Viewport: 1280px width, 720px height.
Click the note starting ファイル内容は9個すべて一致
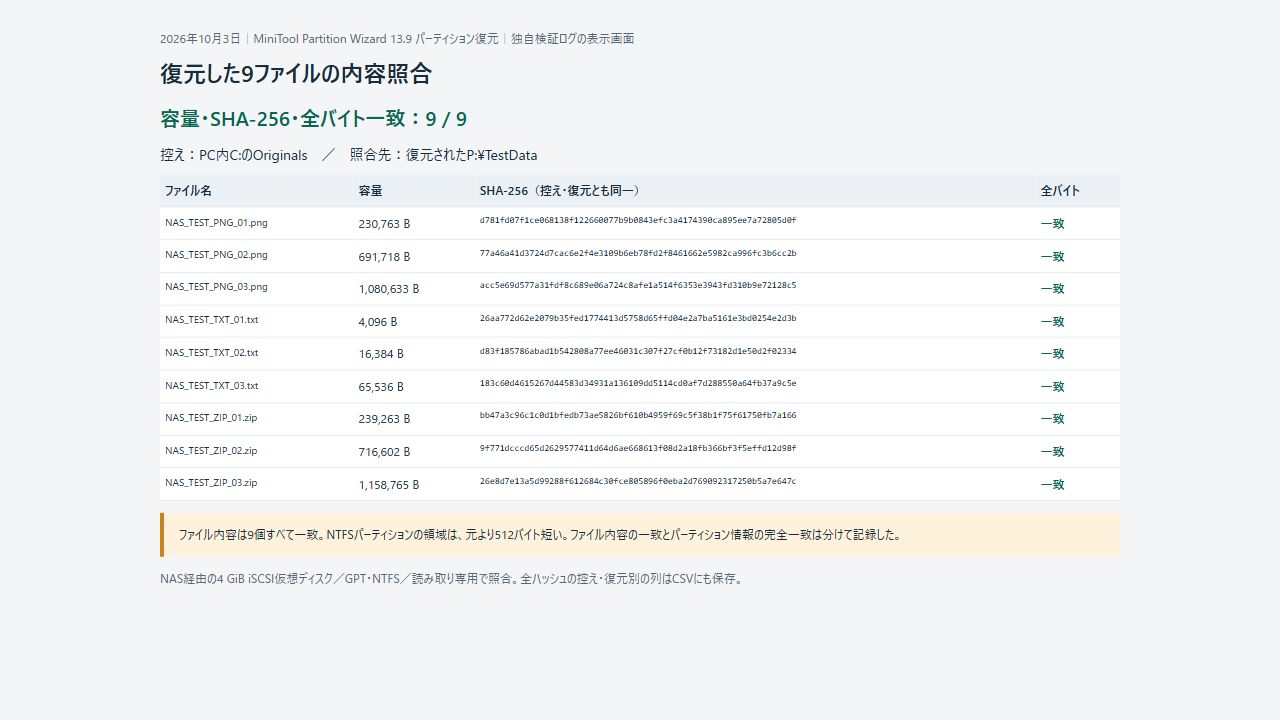coord(540,535)
